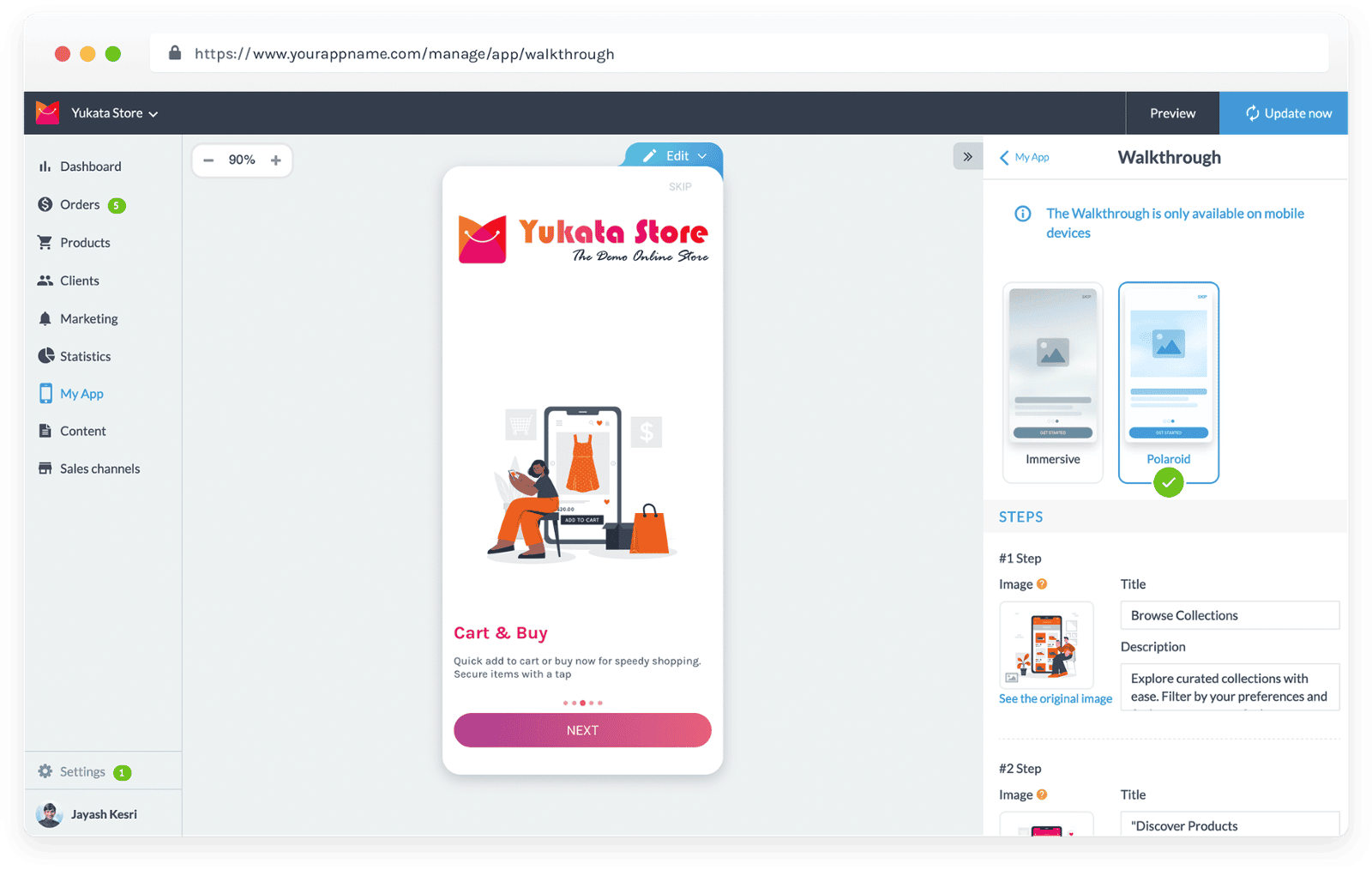Collapse the right Walkthrough panel
The image size is (1372, 870).
[967, 156]
